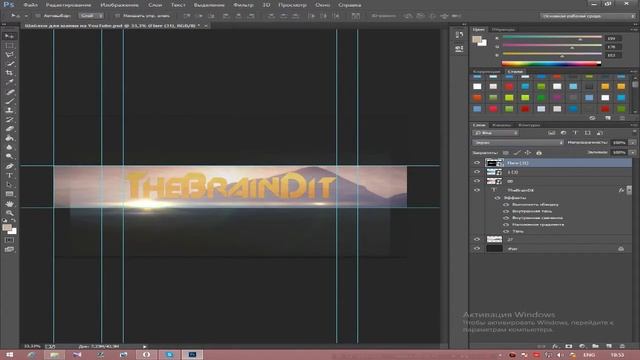Open the Основная рабочая среда workspace dropdown
Screen dimensions: 640x360
click(588, 16)
